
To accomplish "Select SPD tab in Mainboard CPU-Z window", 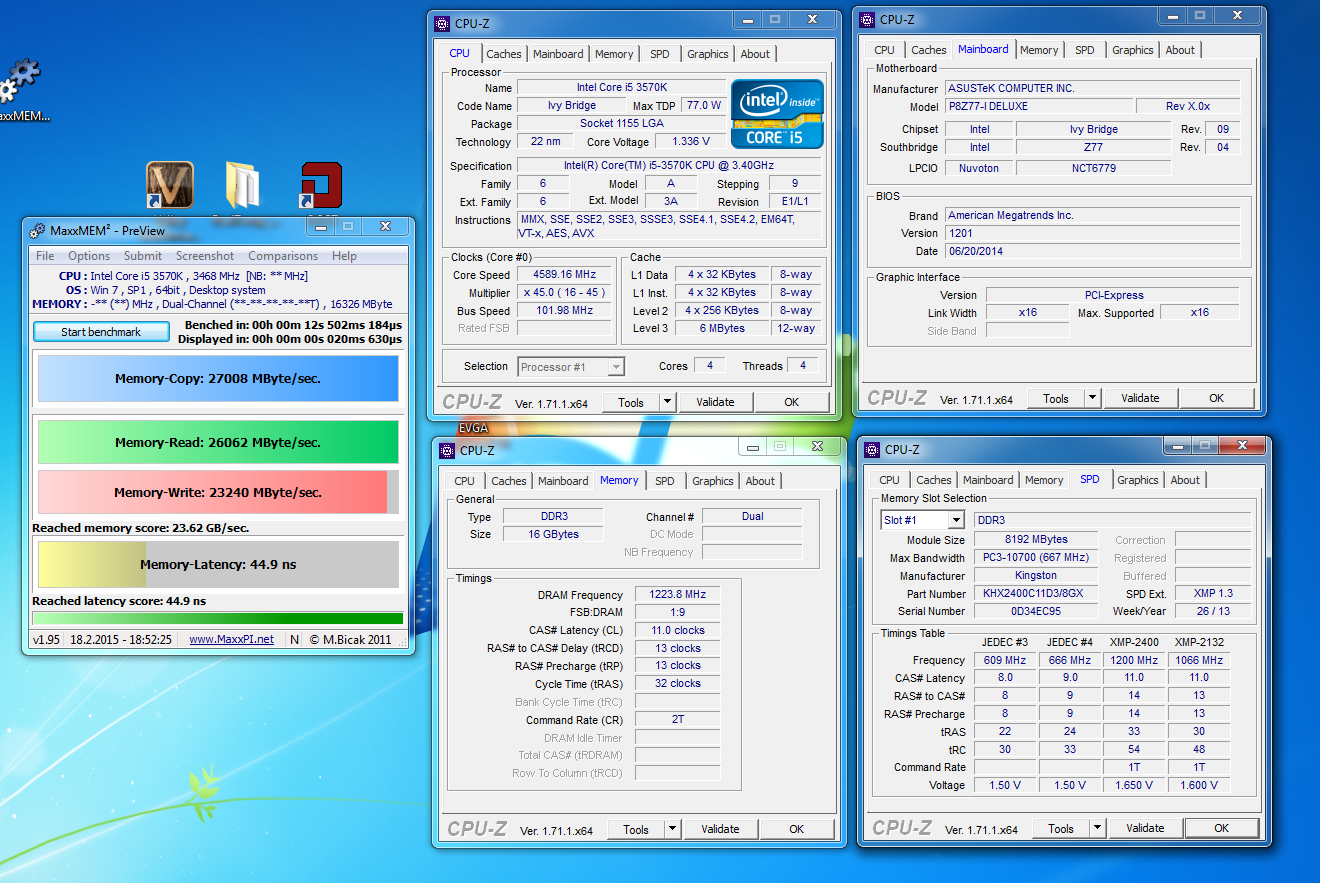I will pos(1085,50).
